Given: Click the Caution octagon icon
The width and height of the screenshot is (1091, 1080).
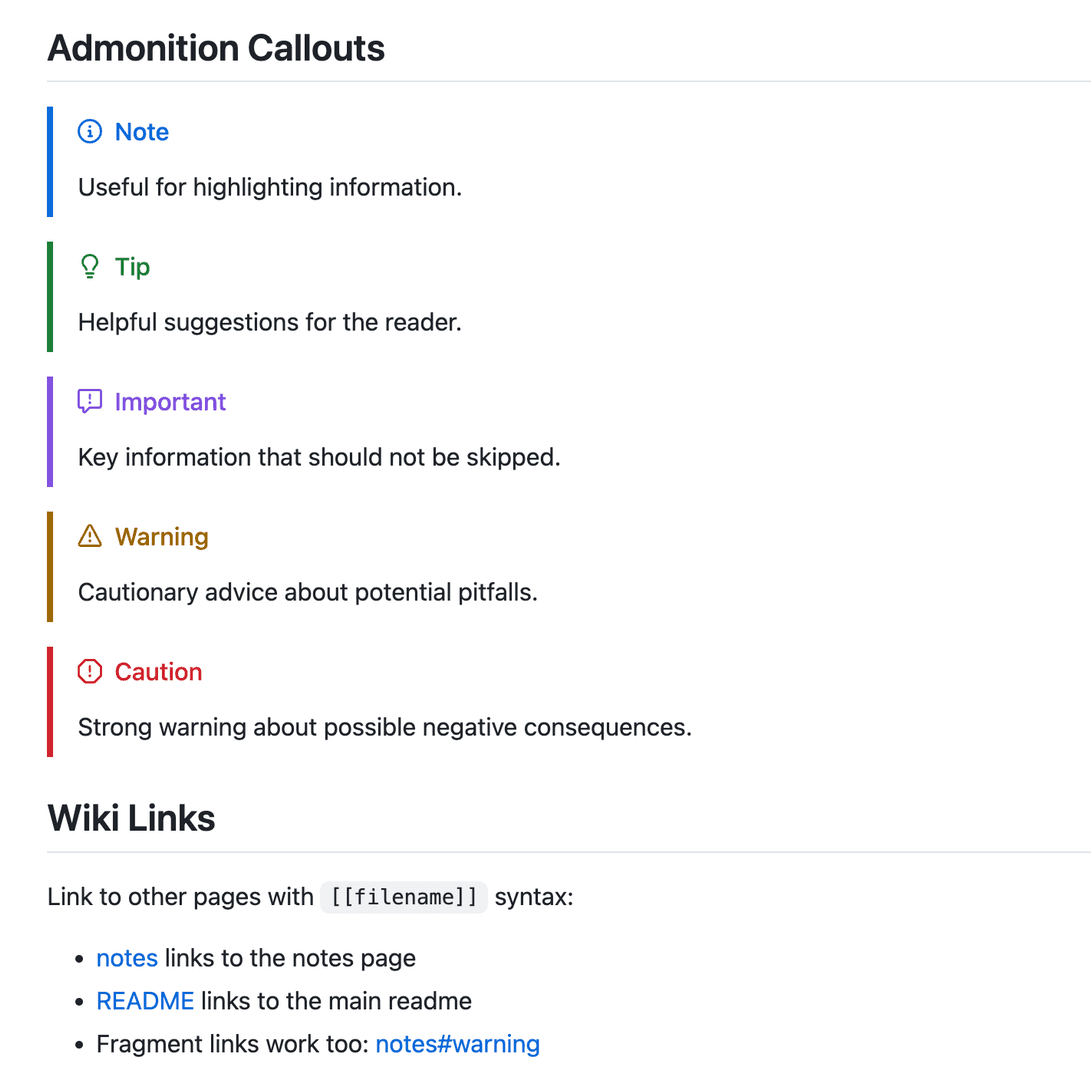Looking at the screenshot, I should pos(90,671).
